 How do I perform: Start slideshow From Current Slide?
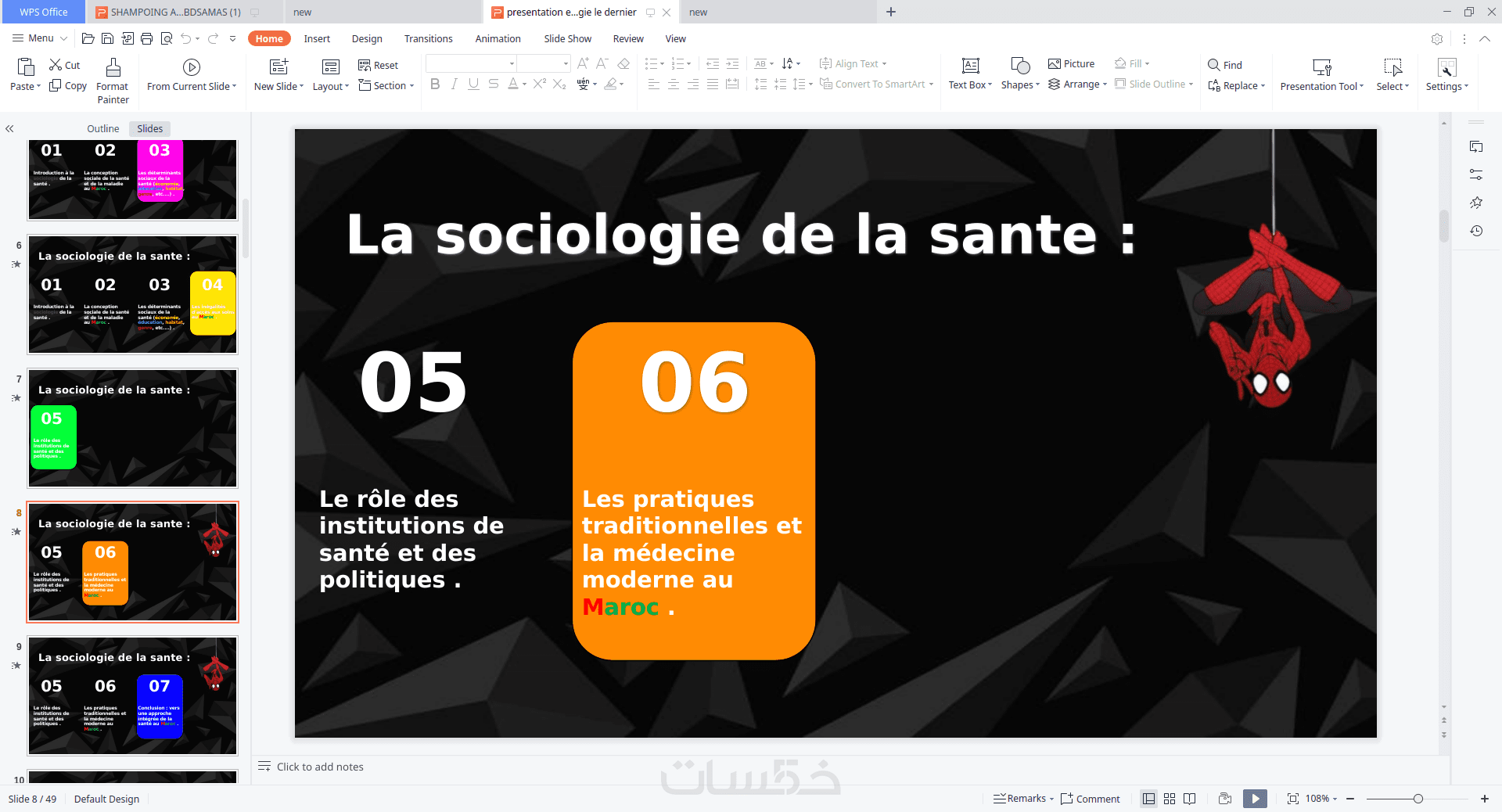coord(191,75)
